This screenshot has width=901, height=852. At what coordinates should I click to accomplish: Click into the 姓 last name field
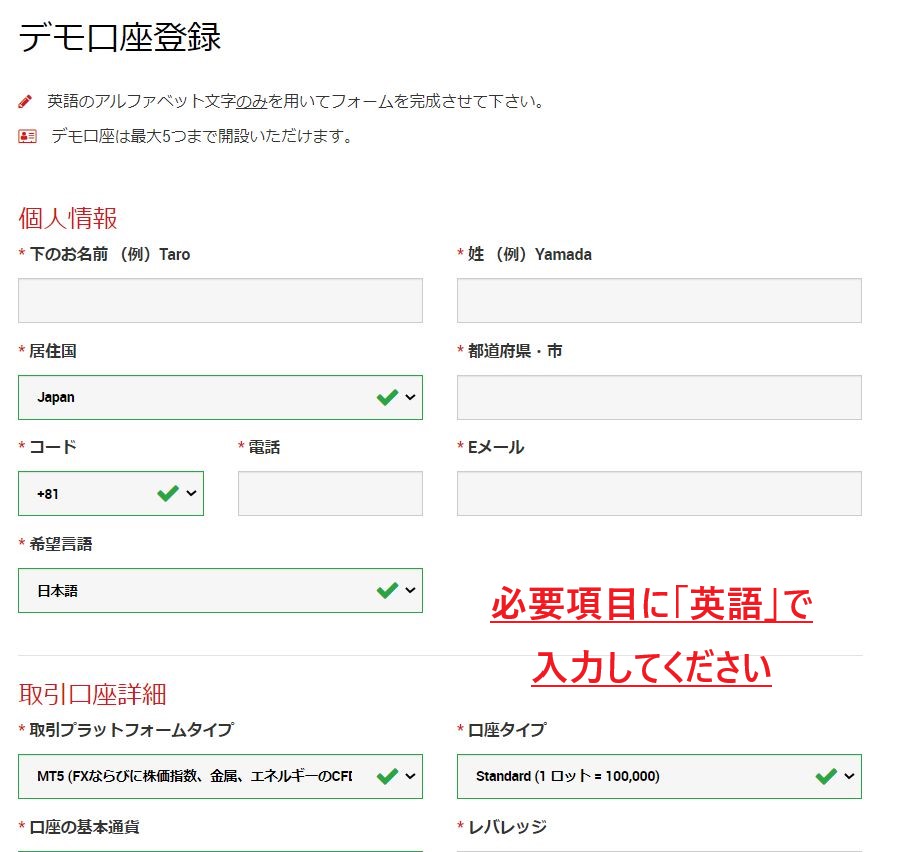click(x=659, y=300)
